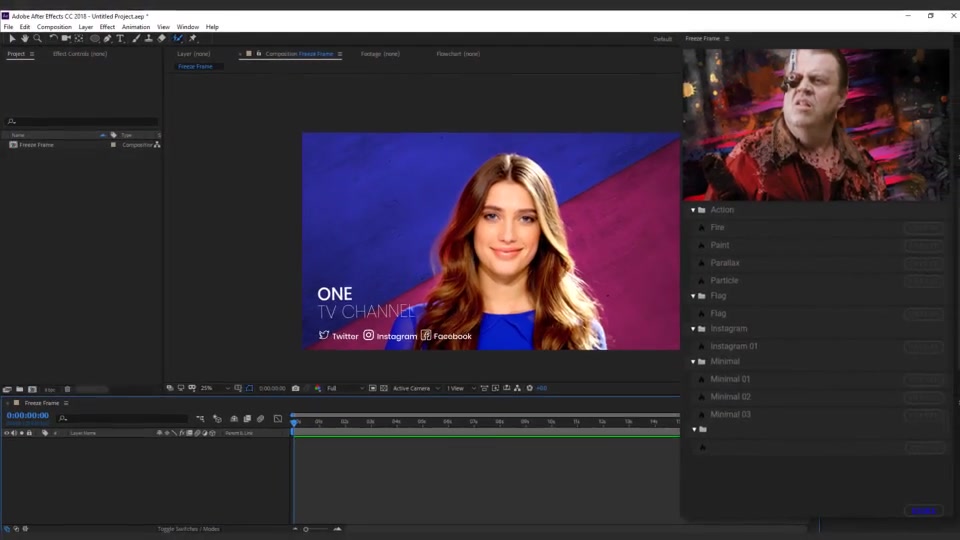Select the Eraser tool
Screen dimensions: 960x540
tap(162, 38)
